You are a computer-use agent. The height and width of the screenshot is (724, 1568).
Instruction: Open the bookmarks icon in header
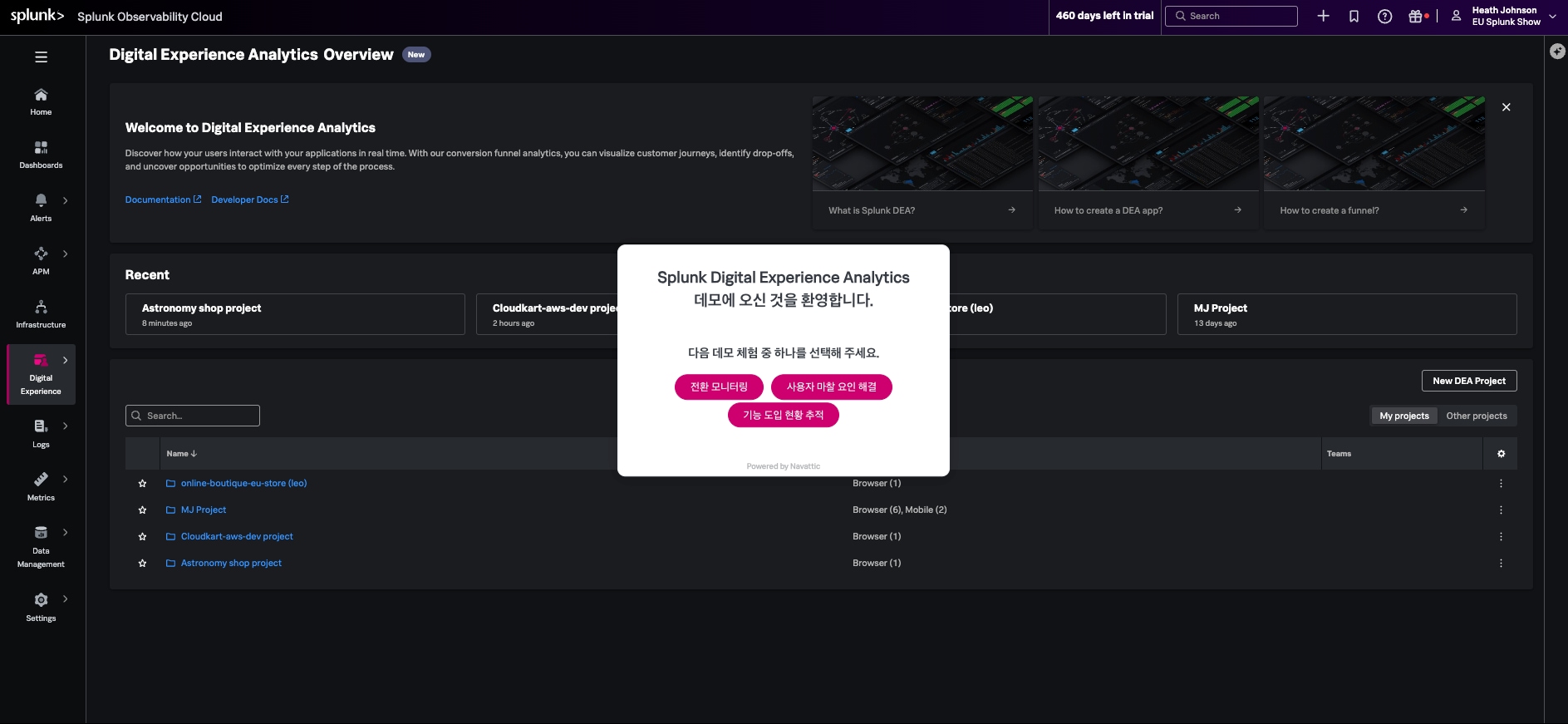(1354, 16)
